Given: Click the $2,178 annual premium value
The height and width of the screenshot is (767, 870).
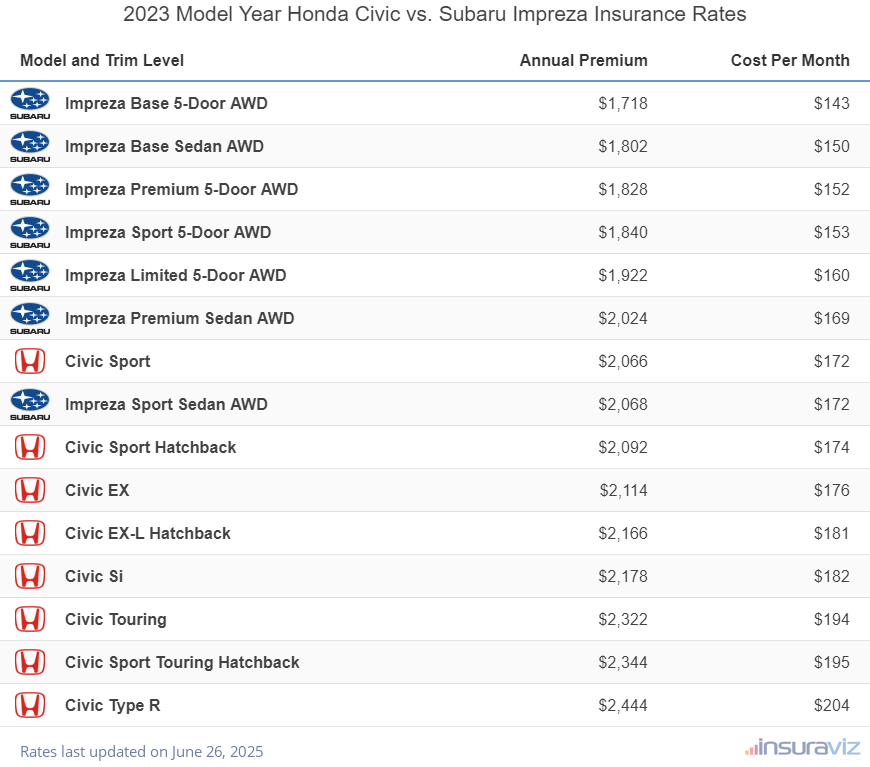Looking at the screenshot, I should pos(623,577).
